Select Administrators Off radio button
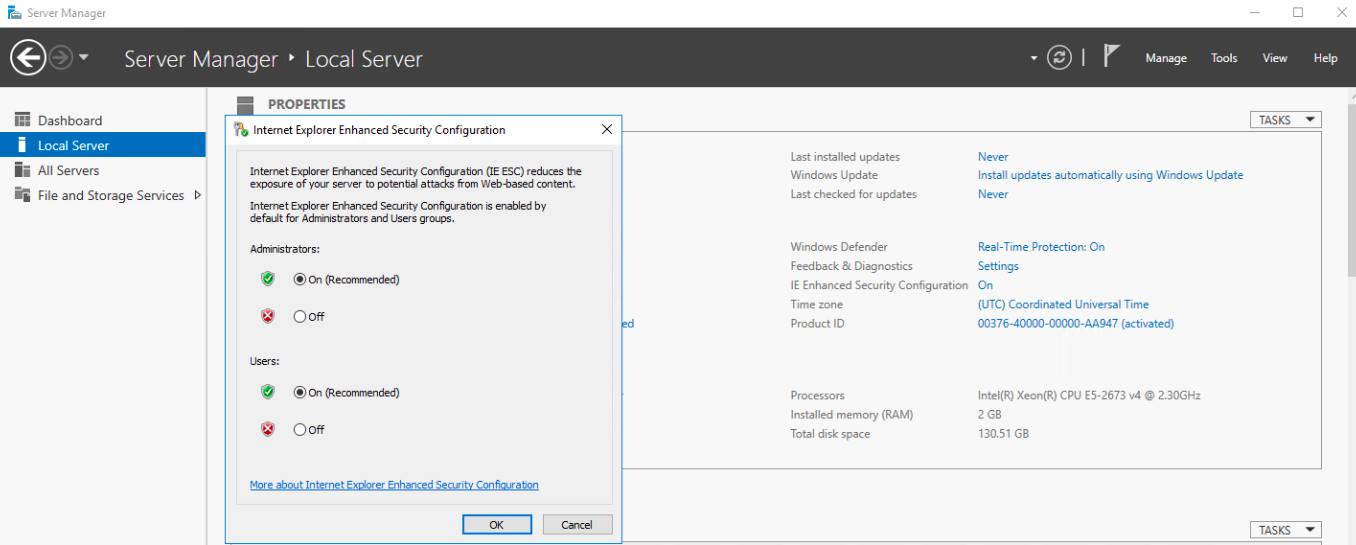Viewport: 1356px width, 545px height. tap(300, 317)
